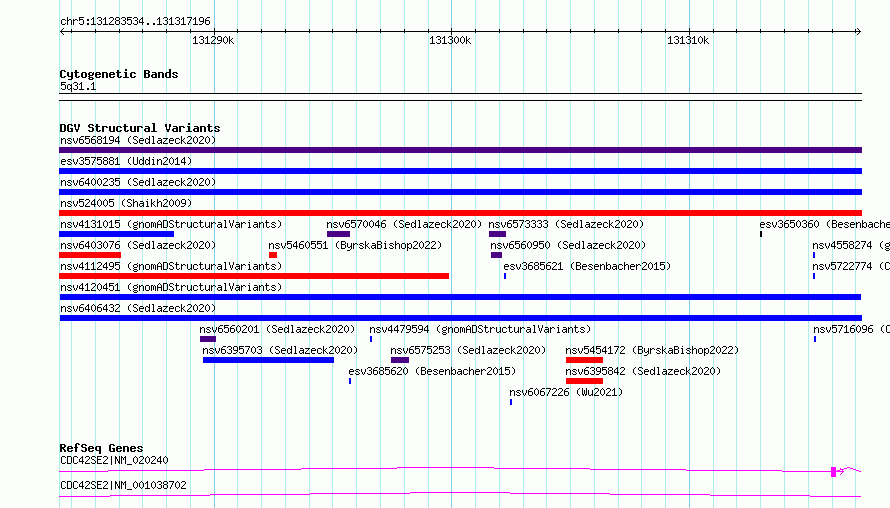Select the red nsv524005 variant bar
The image size is (890, 508).
pos(460,213)
